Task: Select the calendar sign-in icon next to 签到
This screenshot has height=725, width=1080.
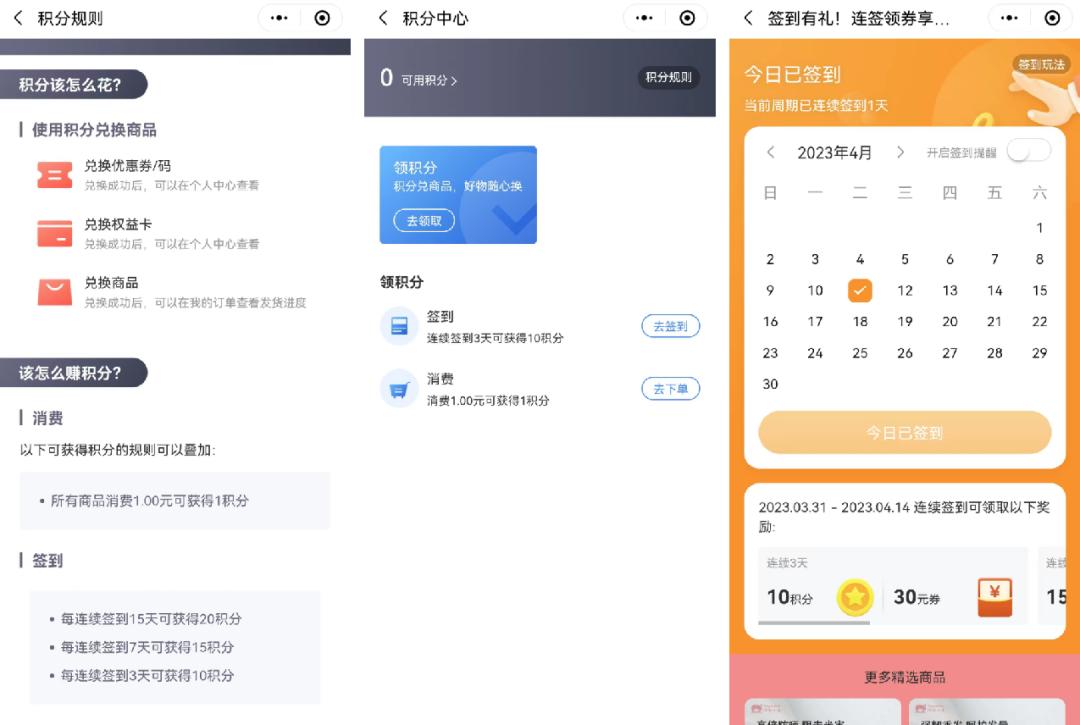Action: (399, 323)
